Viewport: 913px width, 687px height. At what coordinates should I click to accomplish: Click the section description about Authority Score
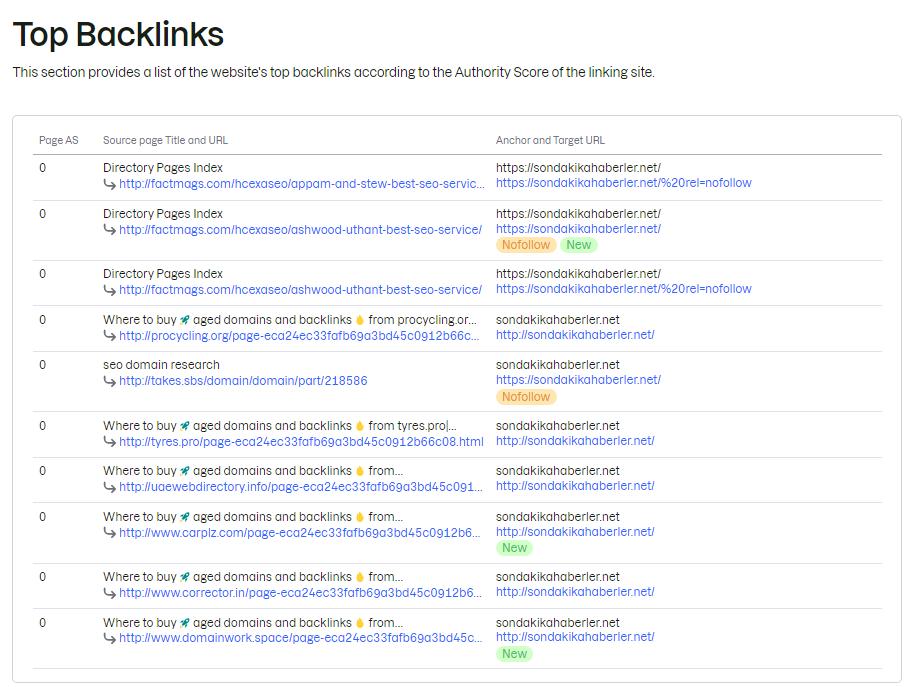tap(334, 72)
